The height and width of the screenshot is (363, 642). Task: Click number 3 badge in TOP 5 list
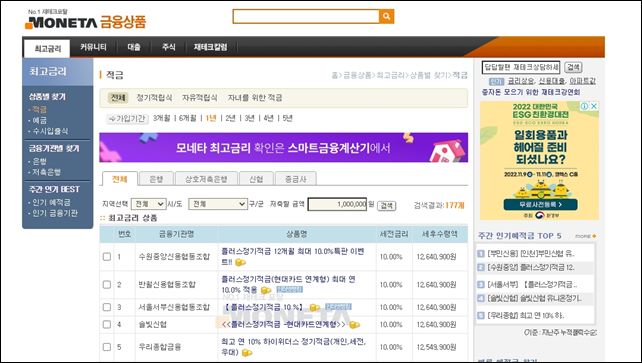pyautogui.click(x=481, y=284)
